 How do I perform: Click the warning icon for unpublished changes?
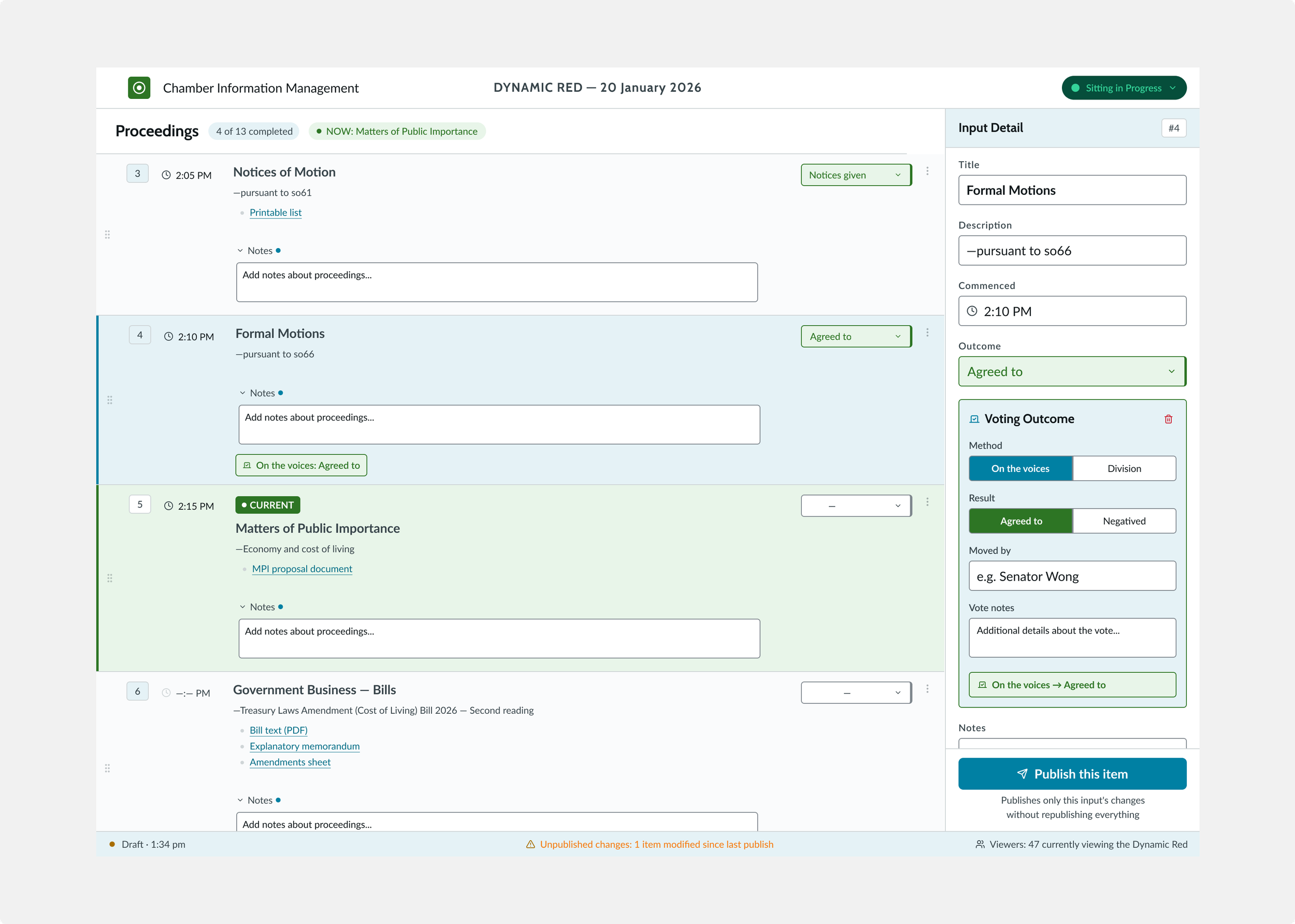530,844
